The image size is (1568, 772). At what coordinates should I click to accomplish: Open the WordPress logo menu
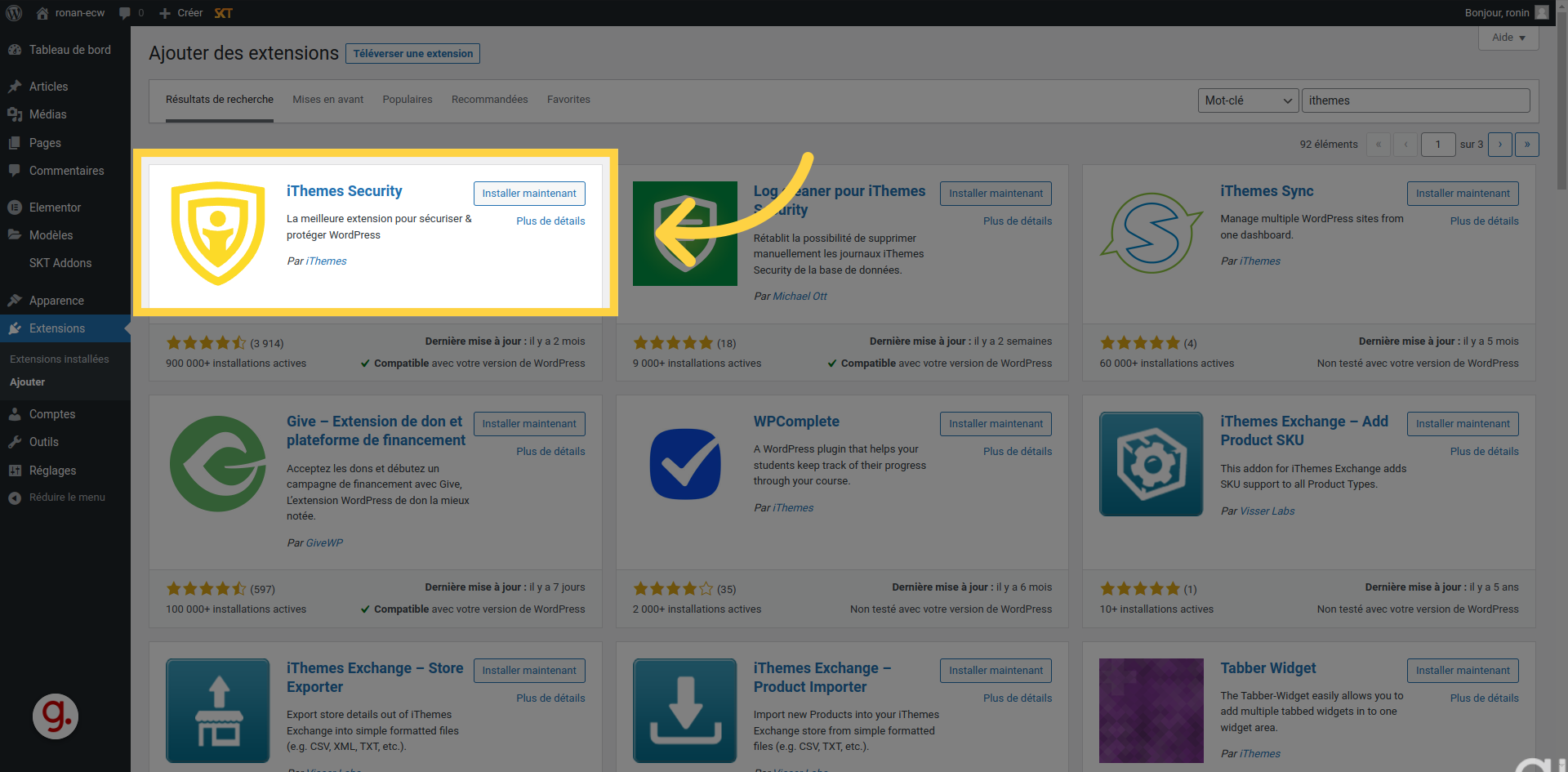[x=14, y=13]
